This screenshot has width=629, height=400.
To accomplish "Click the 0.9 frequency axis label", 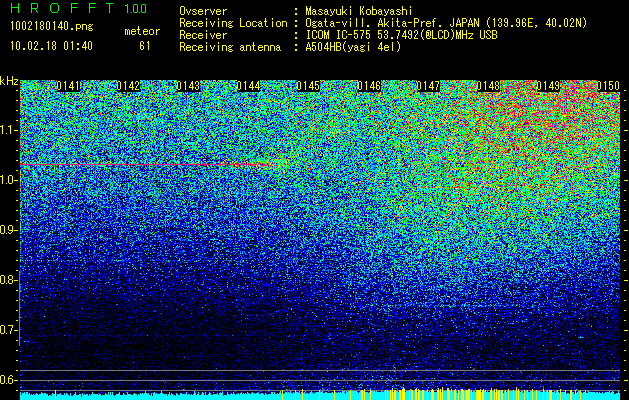I will (8, 230).
